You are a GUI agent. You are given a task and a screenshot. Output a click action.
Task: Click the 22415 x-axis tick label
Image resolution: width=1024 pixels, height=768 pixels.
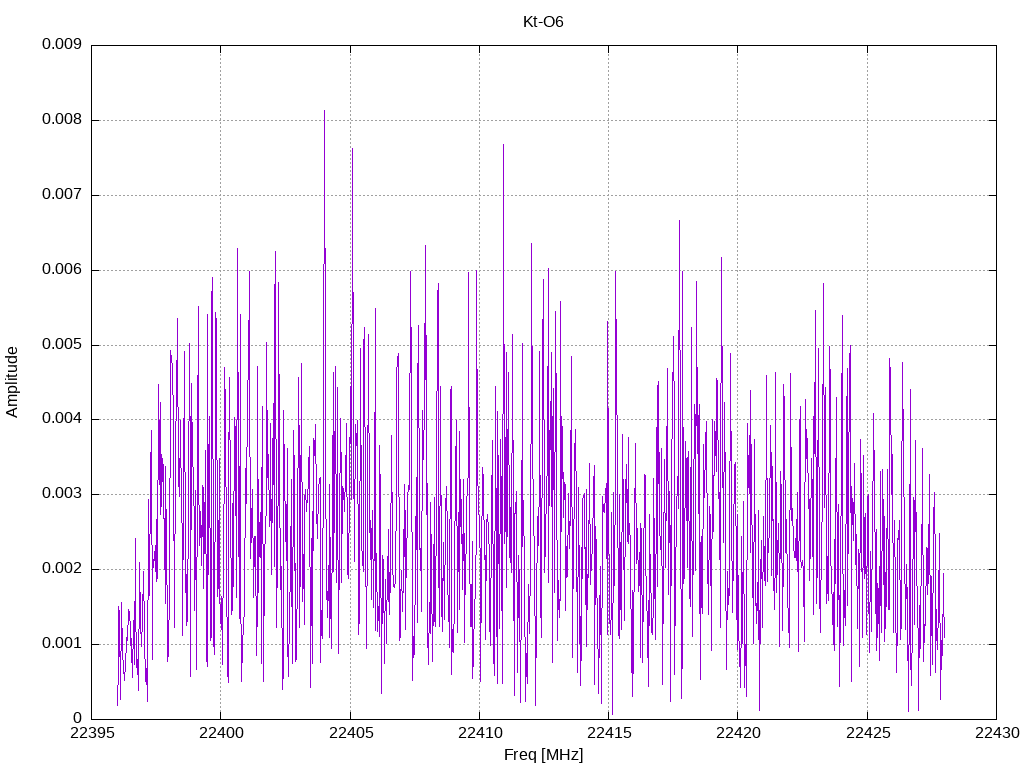click(609, 733)
